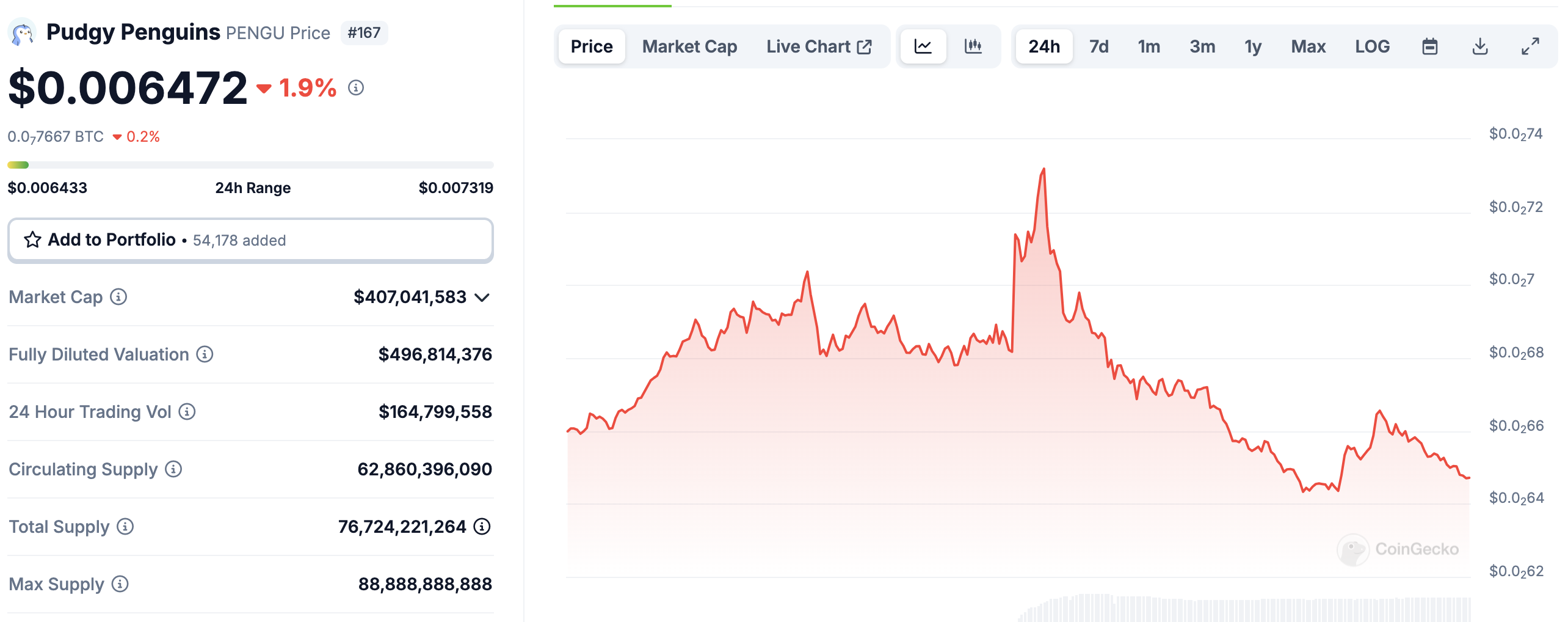Click the Pudgy Penguins logo avatar
The height and width of the screenshot is (622, 1568).
[23, 32]
